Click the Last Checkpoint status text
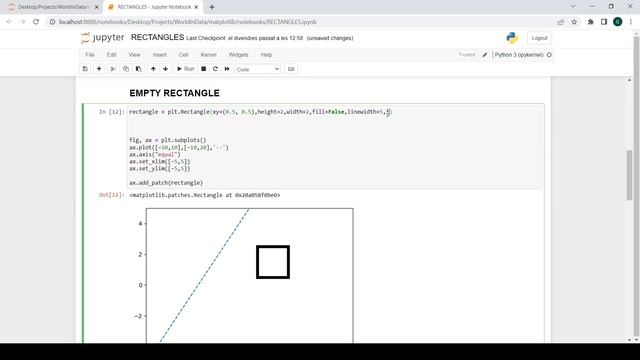 click(244, 38)
